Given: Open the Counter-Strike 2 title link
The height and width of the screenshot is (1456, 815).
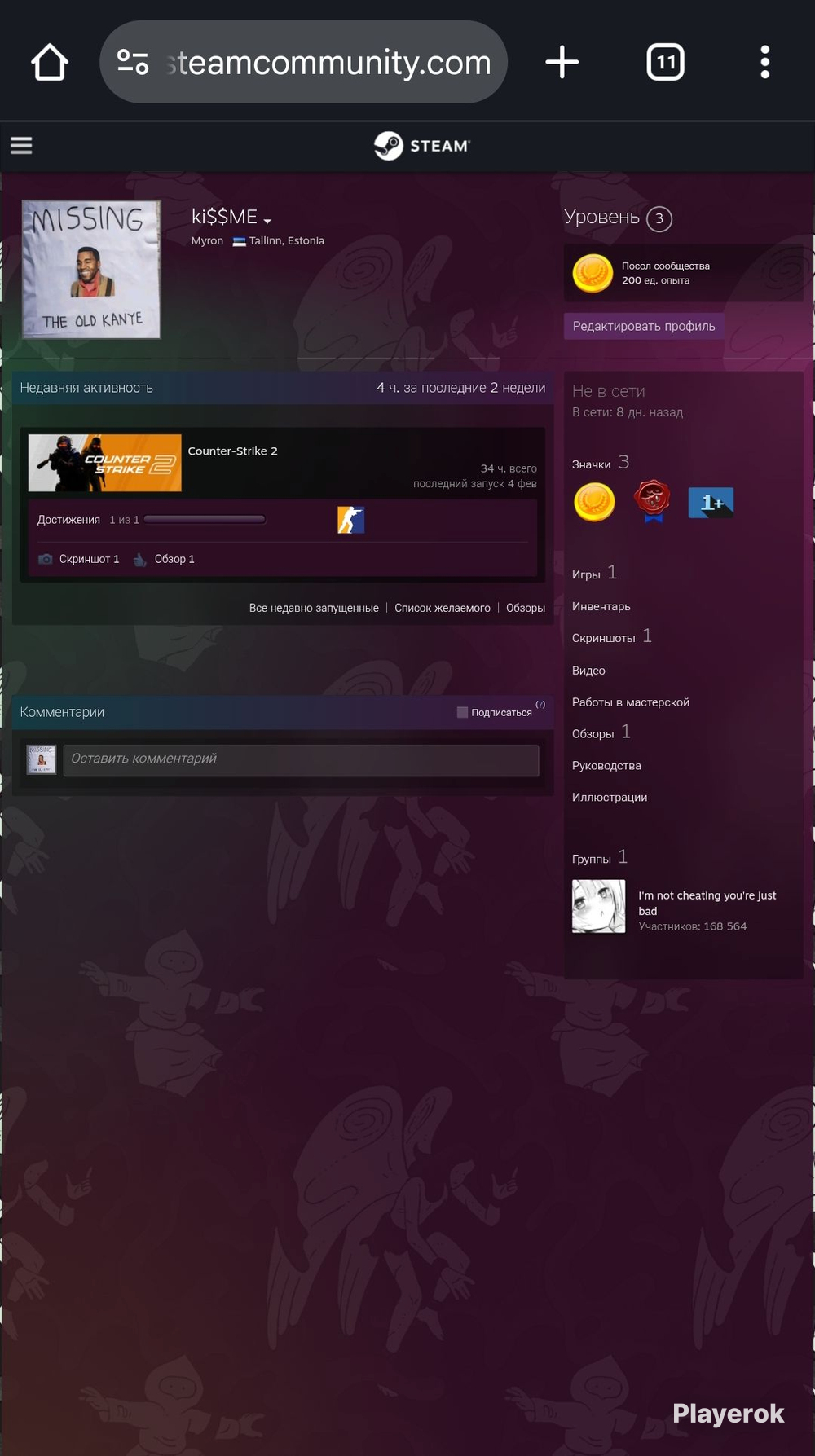Looking at the screenshot, I should 232,451.
